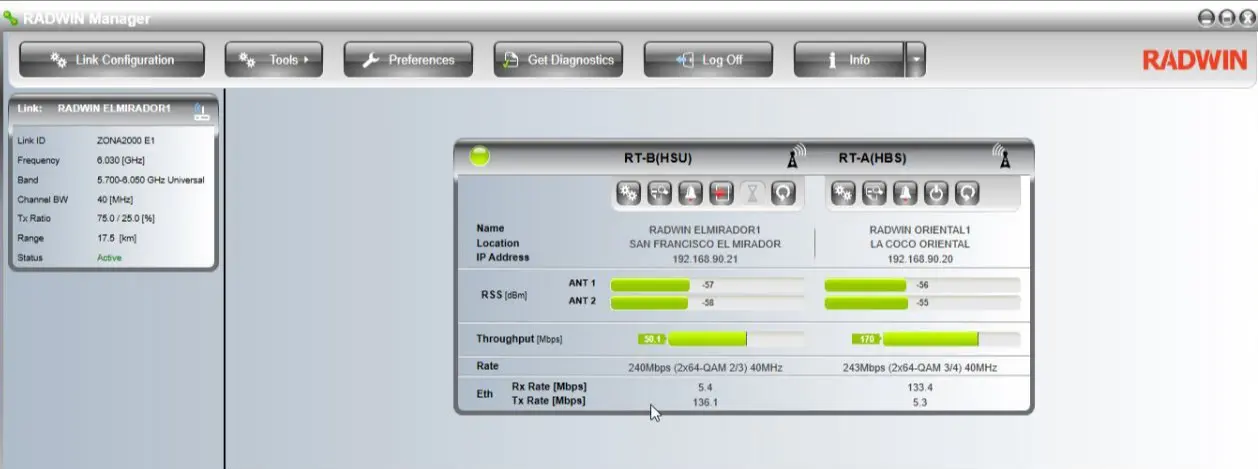Image resolution: width=1258 pixels, height=469 pixels.
Task: Click the antenna tower icon beside RT-B(HSU)
Action: coord(796,156)
